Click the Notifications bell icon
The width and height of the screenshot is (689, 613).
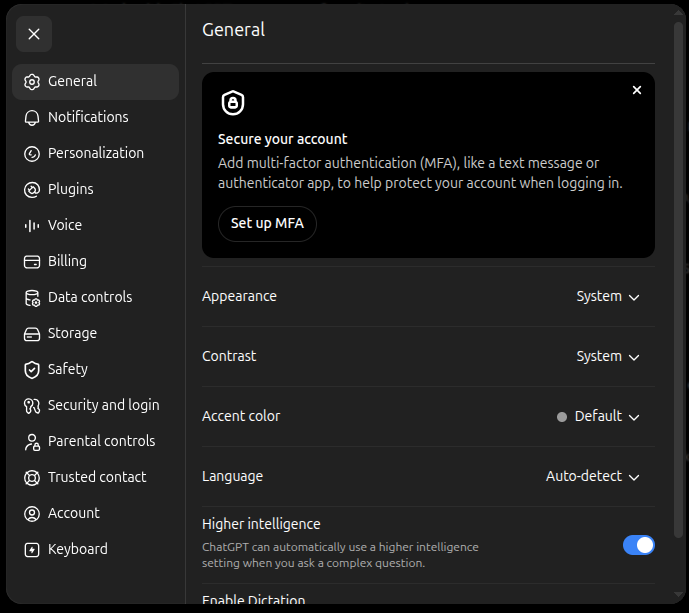pos(32,118)
